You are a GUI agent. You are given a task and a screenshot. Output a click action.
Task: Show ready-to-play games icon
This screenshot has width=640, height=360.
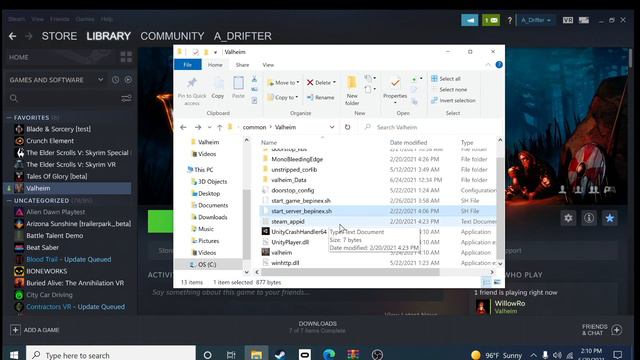(128, 80)
